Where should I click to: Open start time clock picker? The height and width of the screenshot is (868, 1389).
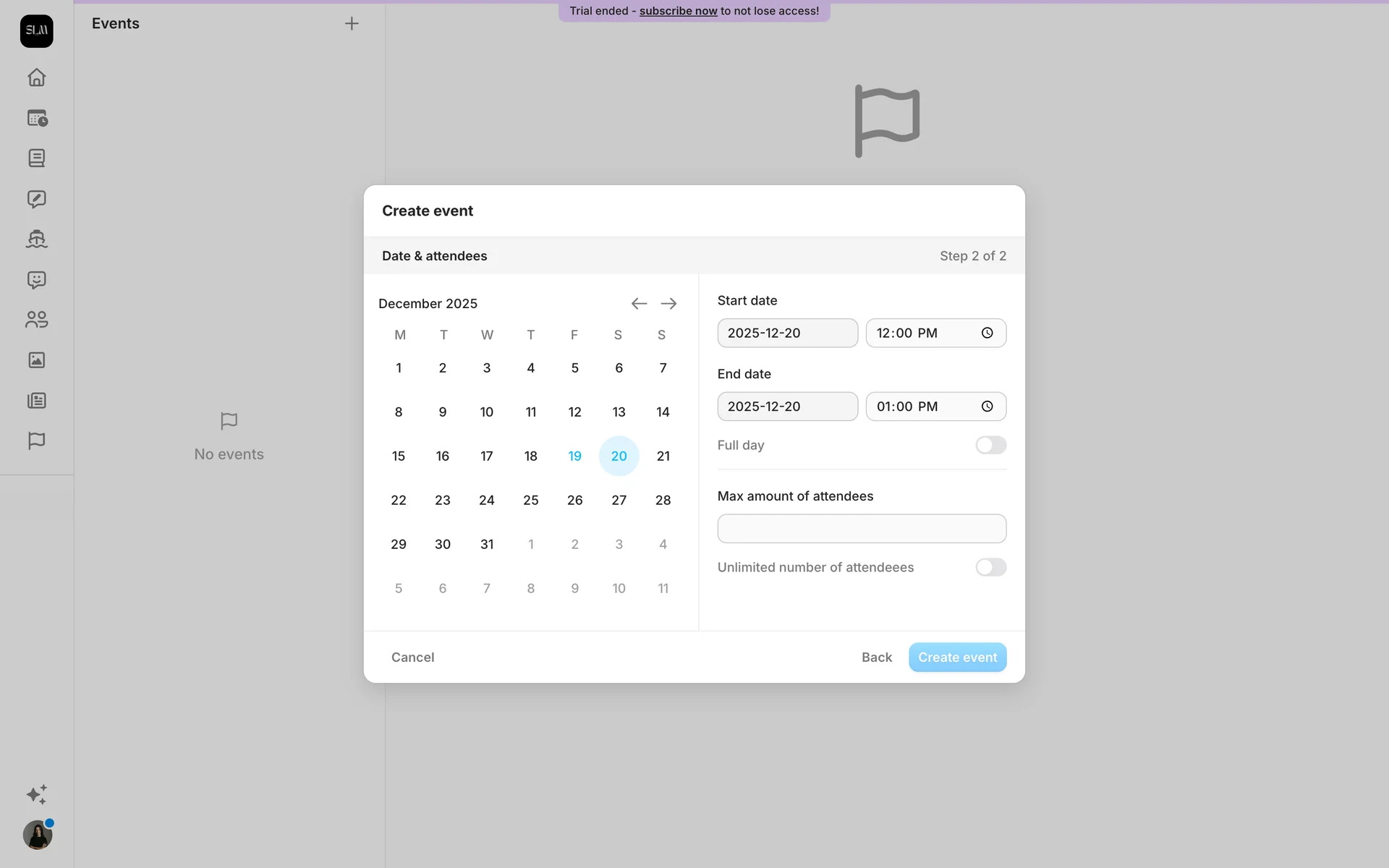coord(987,333)
